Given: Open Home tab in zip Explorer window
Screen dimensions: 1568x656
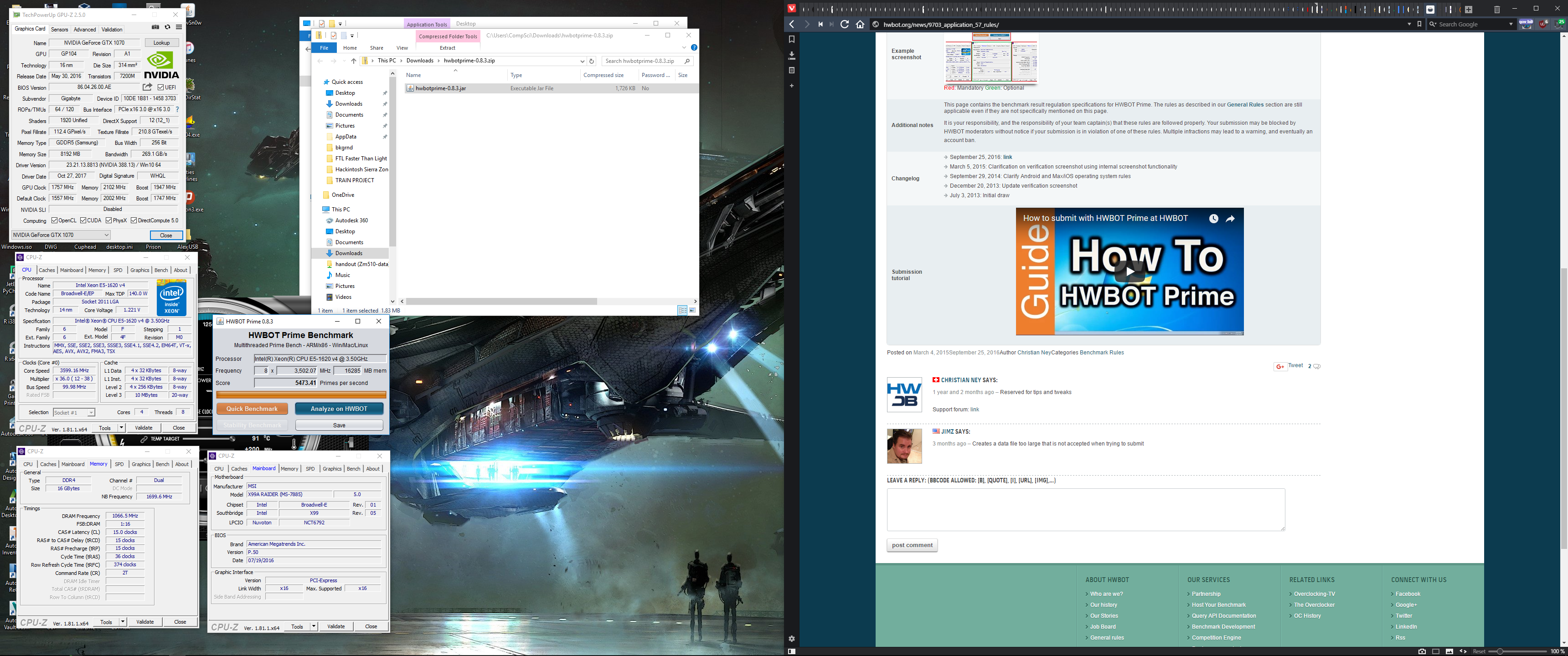Looking at the screenshot, I should pos(350,47).
